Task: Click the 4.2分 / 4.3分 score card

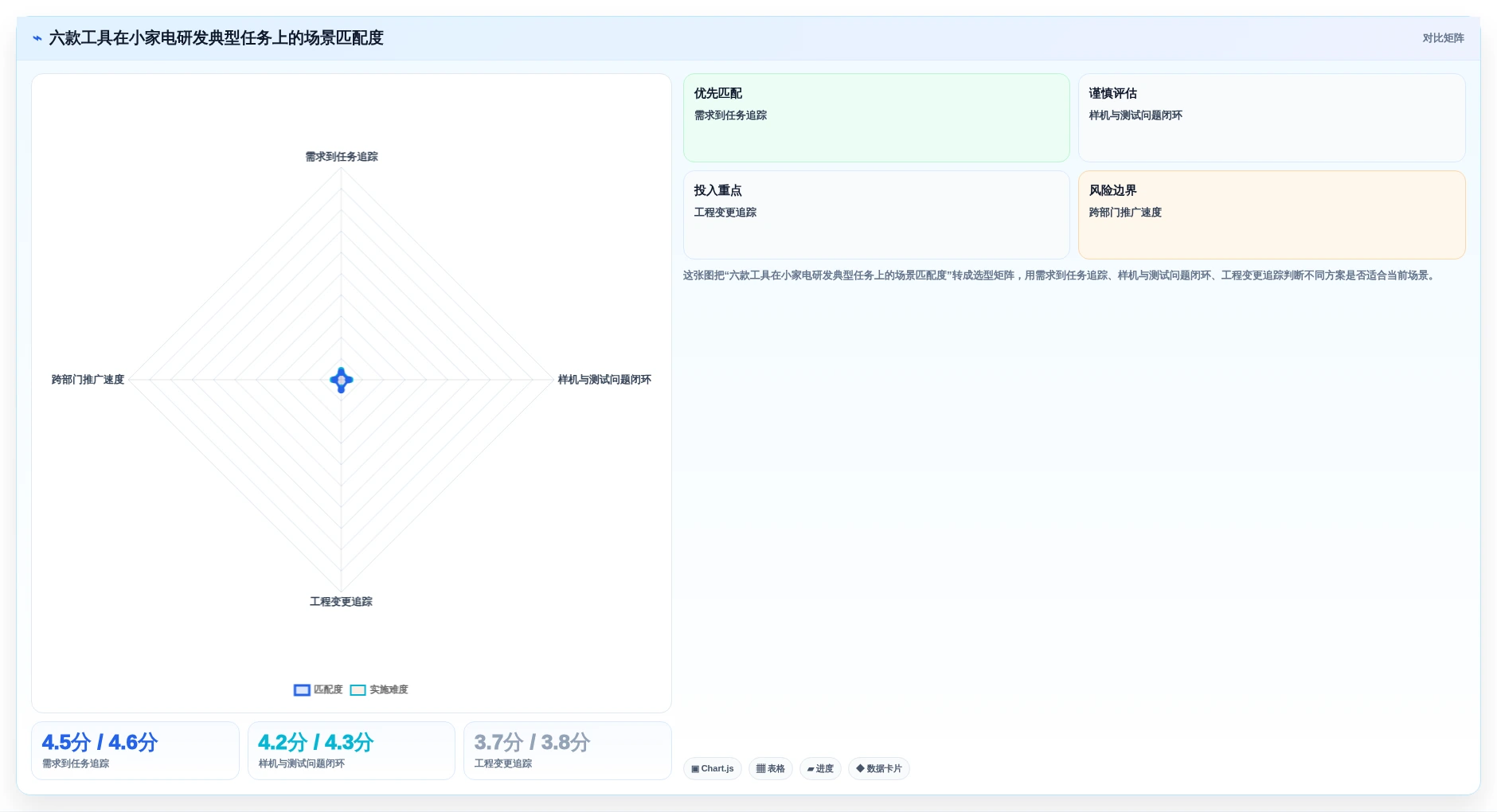Action: point(351,751)
